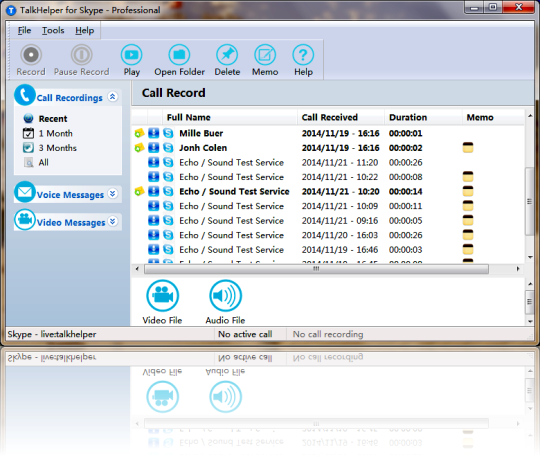Click memo icon for 09:16 Echo call

click(x=468, y=220)
